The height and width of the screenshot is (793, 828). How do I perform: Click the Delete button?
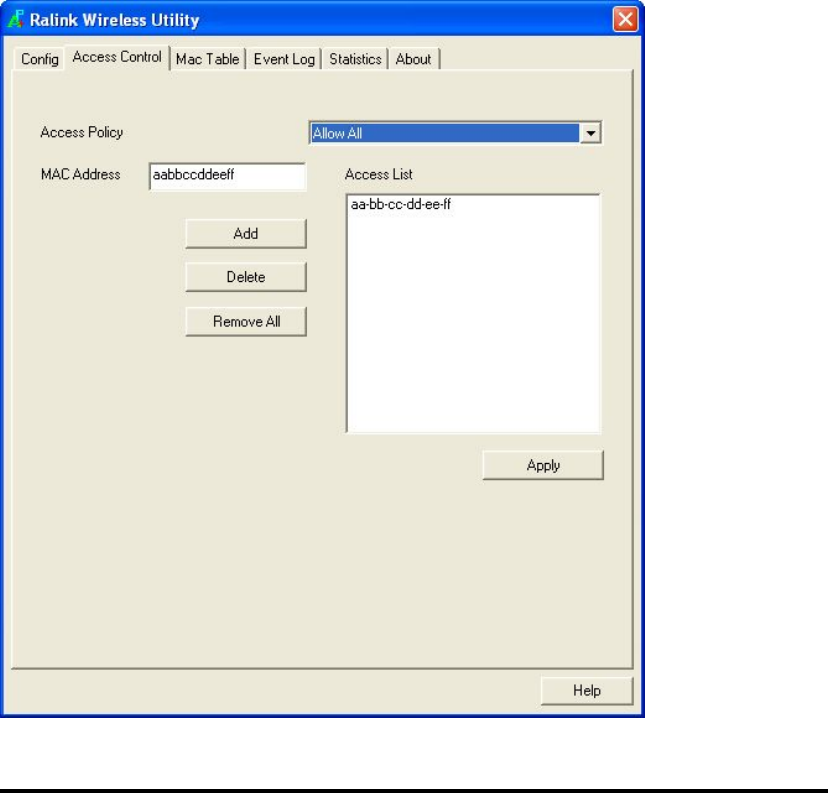(x=246, y=277)
